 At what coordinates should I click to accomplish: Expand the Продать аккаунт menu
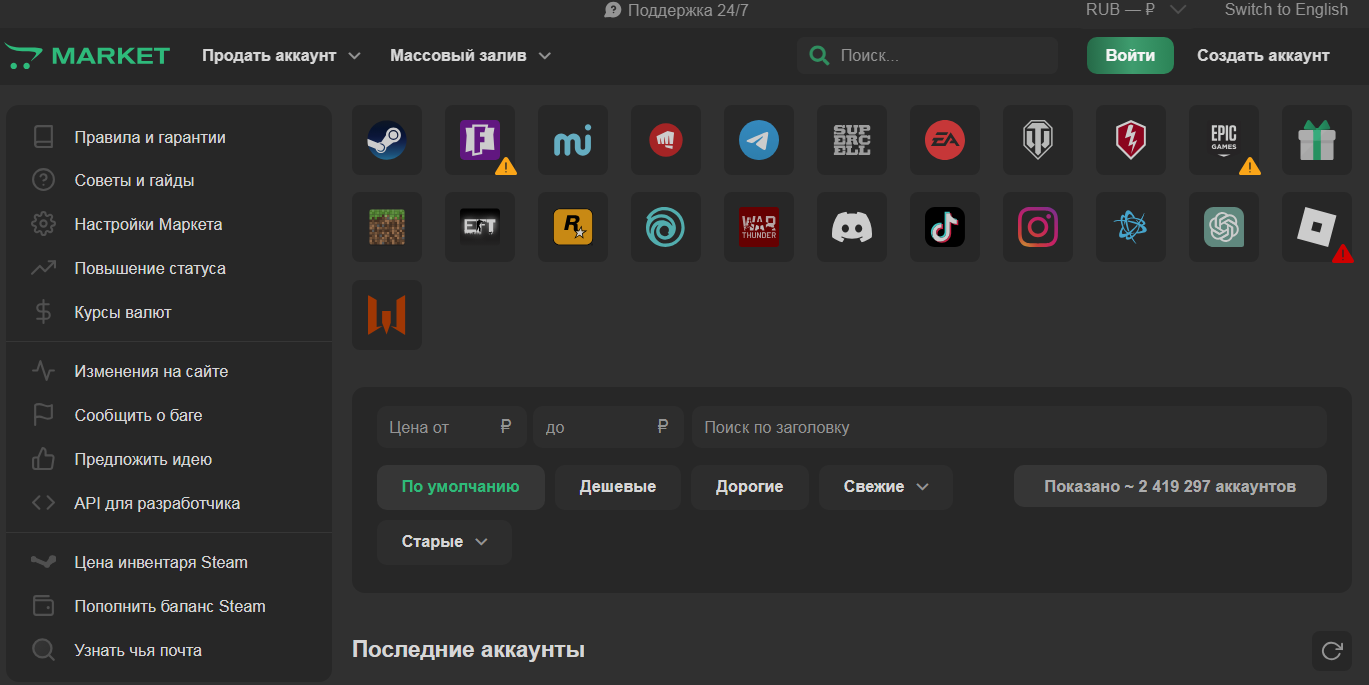[281, 56]
